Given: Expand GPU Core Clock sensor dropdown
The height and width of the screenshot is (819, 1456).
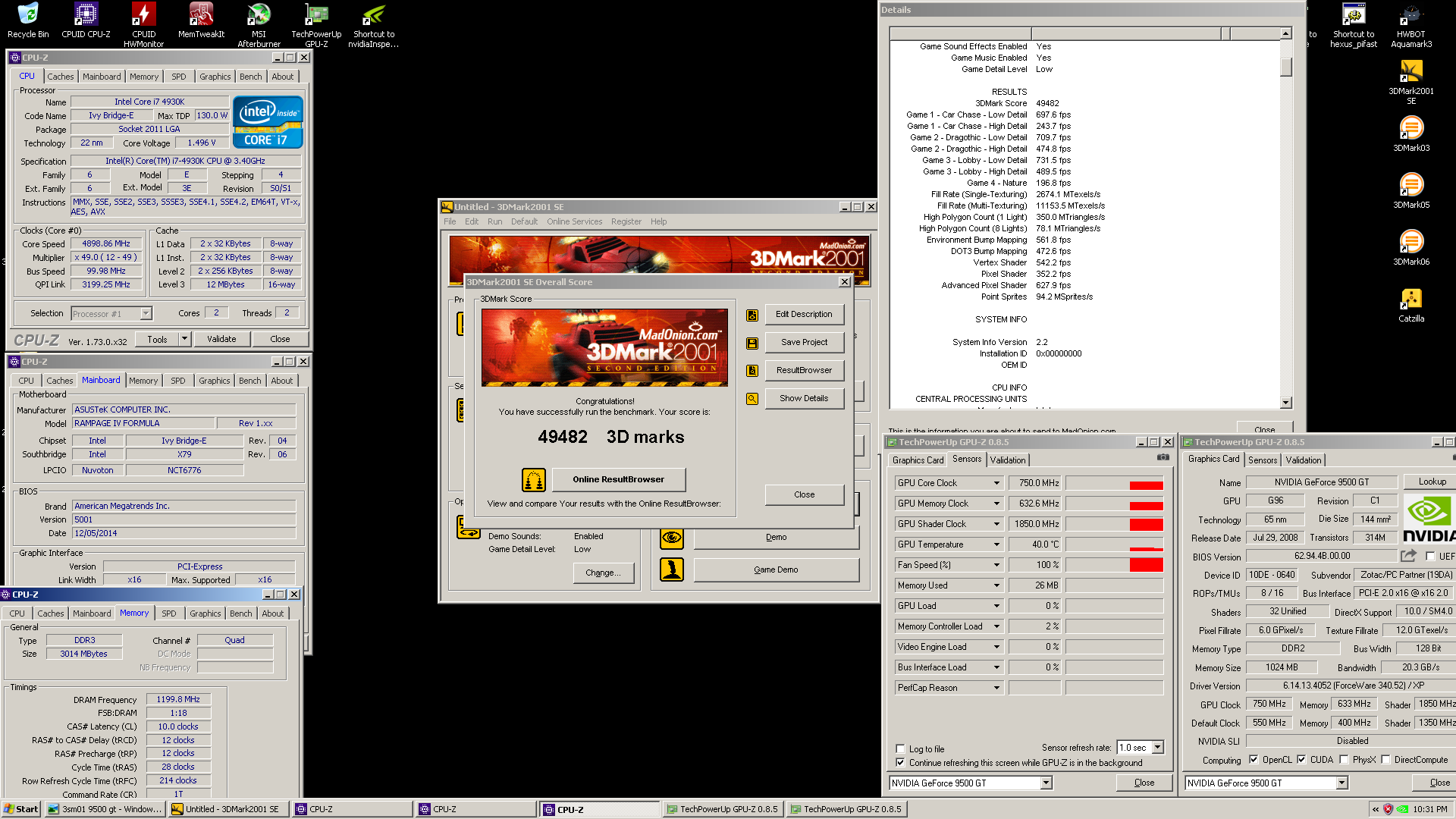Looking at the screenshot, I should pyautogui.click(x=996, y=483).
